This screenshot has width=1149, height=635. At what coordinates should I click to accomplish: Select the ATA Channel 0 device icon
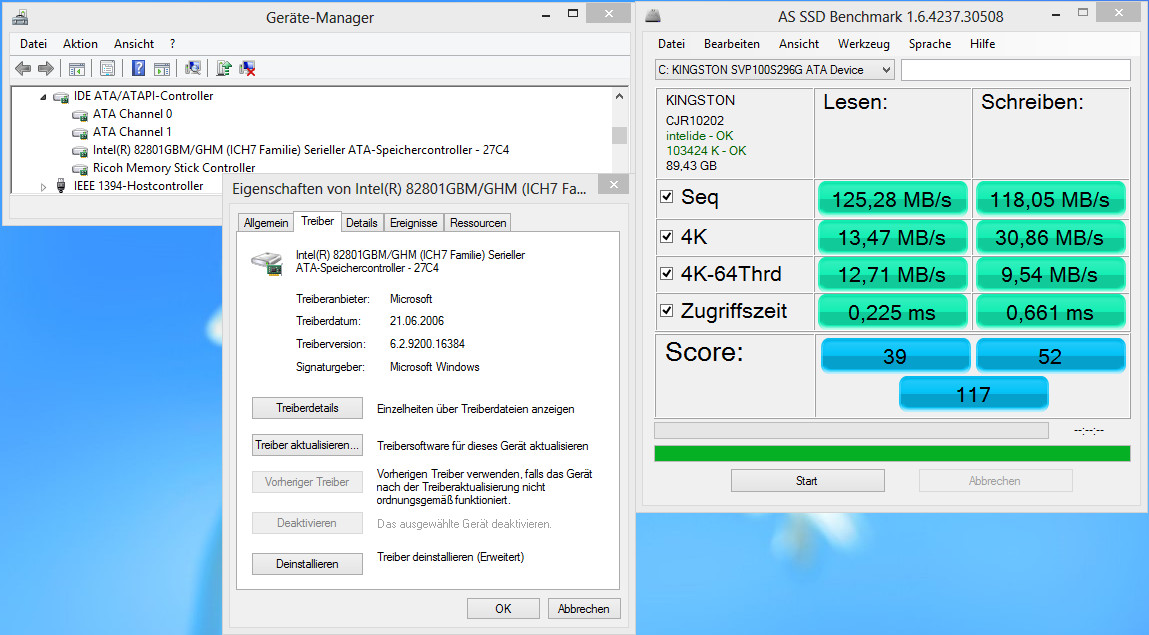(80, 115)
